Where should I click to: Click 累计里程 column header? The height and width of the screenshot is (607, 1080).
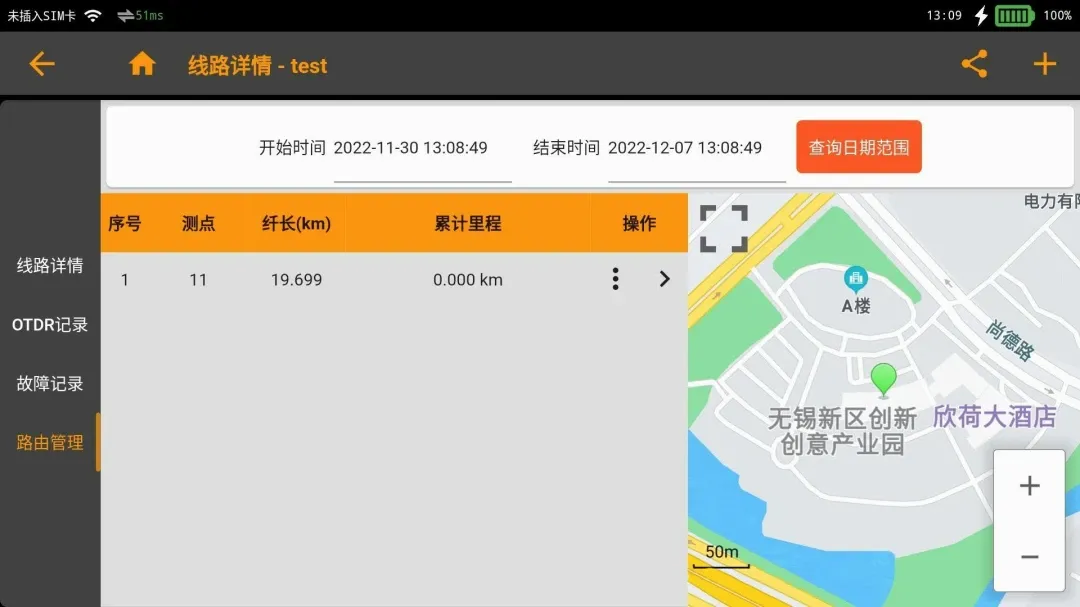(x=468, y=223)
